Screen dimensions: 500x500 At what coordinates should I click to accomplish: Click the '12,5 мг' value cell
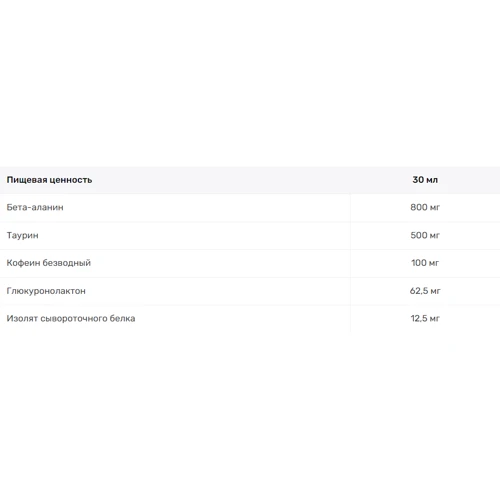[425, 319]
